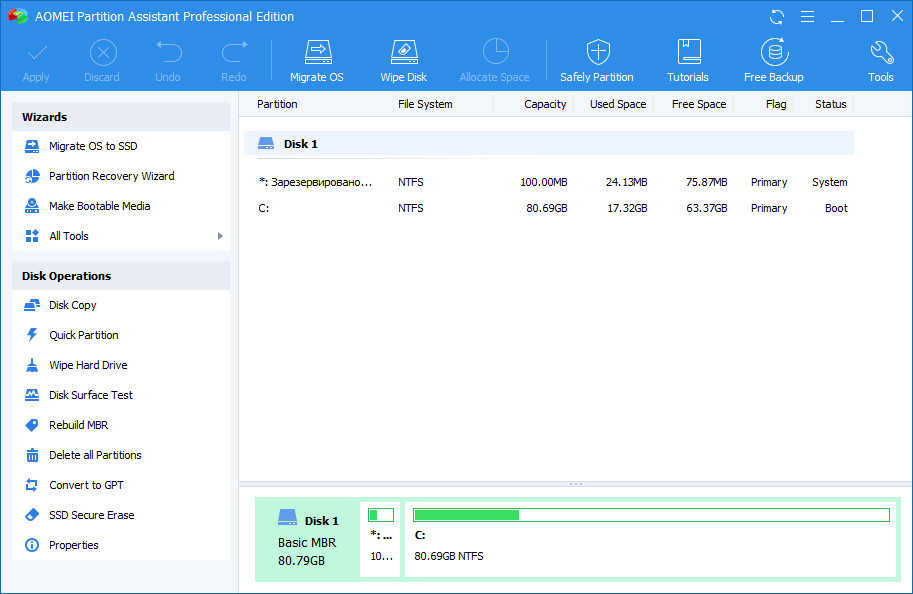Click the 100.00MB capacity cell
The height and width of the screenshot is (594, 913).
[544, 182]
